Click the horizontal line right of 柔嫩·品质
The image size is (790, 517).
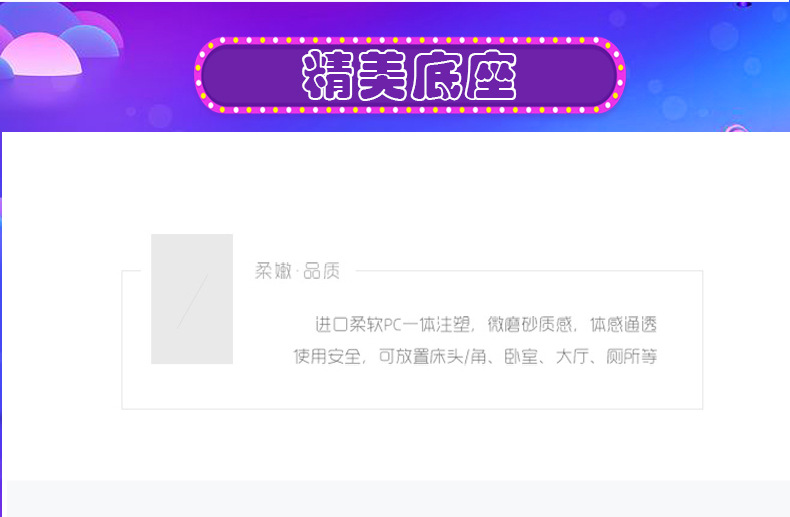coord(529,271)
